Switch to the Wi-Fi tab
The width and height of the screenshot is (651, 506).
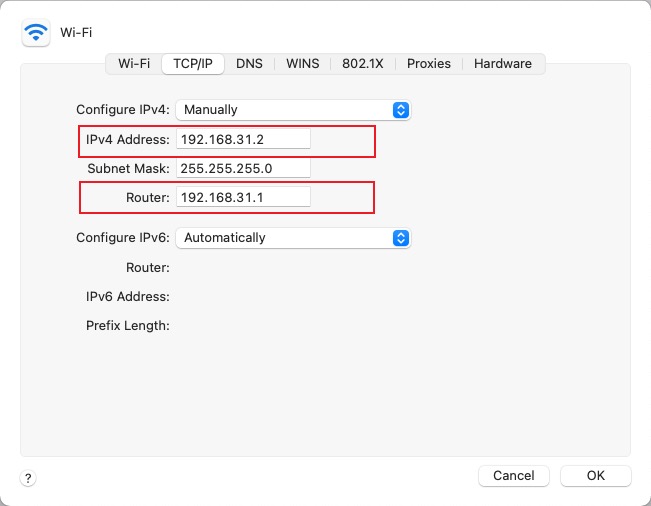click(x=134, y=64)
